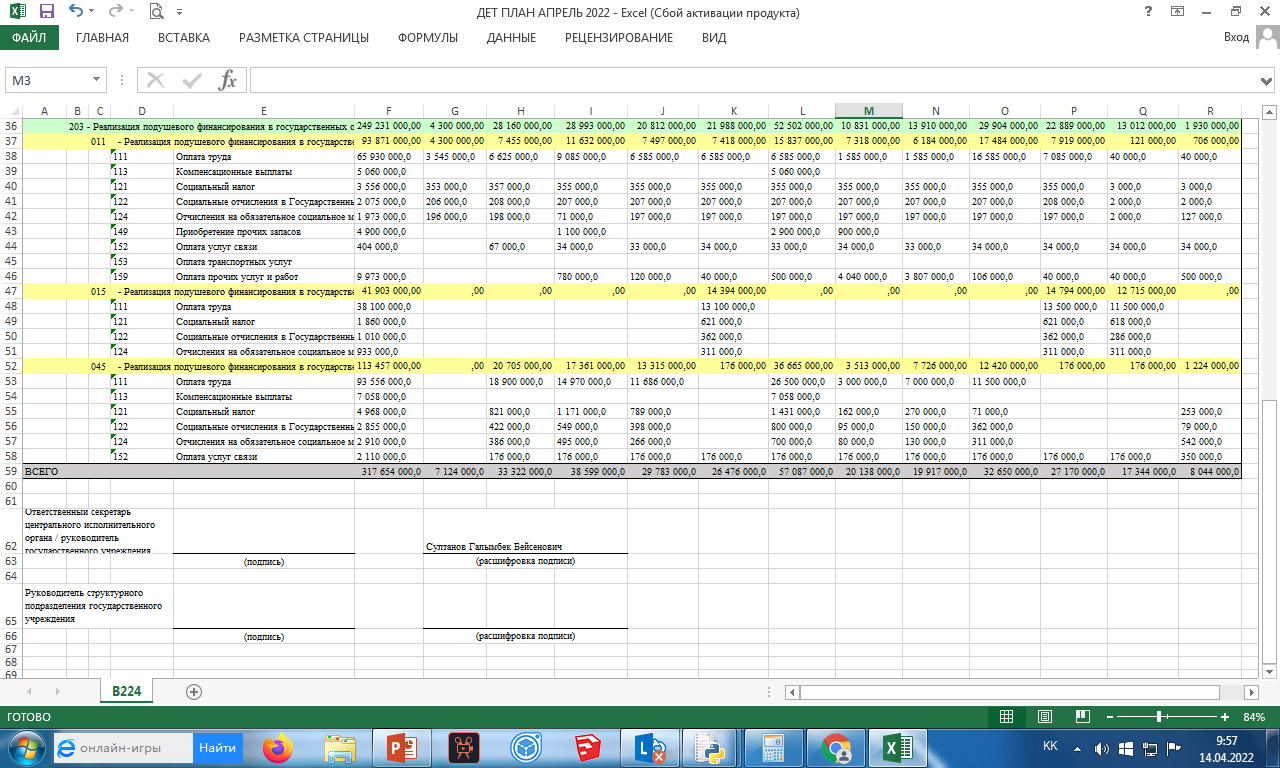
Task: Switch to Page Layout view in the status bar
Action: click(x=1044, y=717)
